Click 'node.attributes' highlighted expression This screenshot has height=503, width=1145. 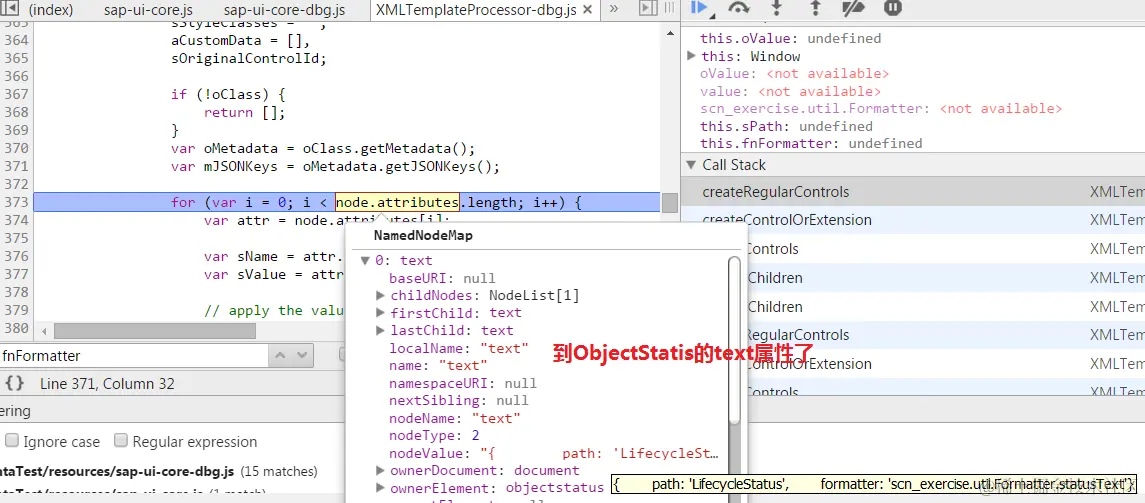pos(397,202)
